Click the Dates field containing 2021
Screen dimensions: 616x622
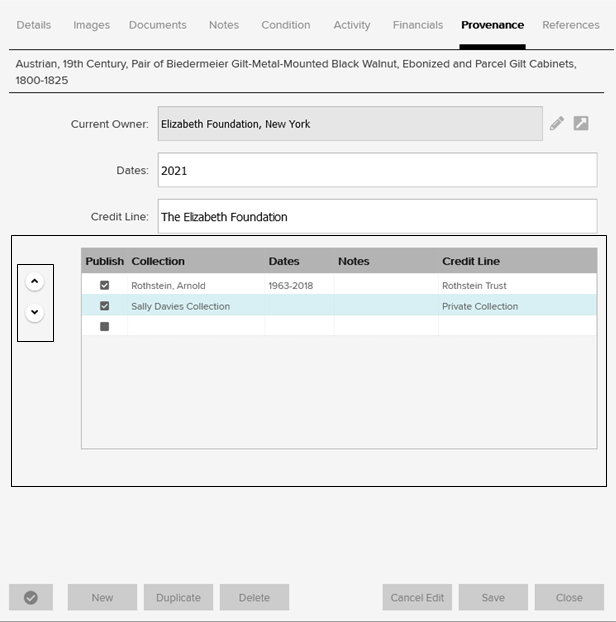(x=377, y=171)
